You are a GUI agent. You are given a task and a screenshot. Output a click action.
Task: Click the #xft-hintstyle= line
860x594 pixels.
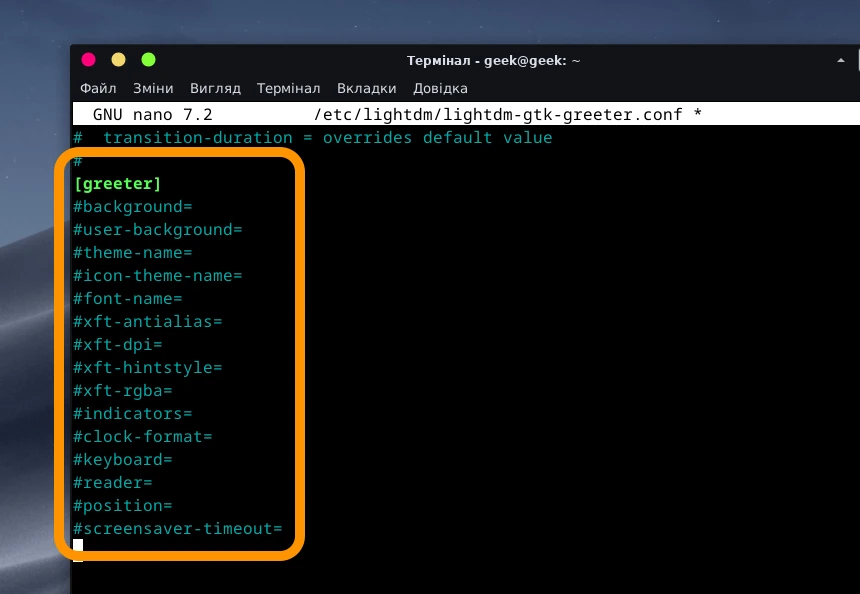pyautogui.click(x=148, y=368)
